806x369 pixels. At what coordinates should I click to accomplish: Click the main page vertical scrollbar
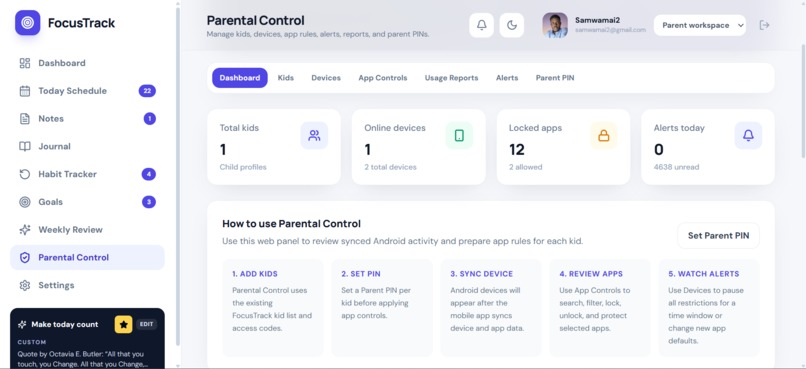coord(803,100)
